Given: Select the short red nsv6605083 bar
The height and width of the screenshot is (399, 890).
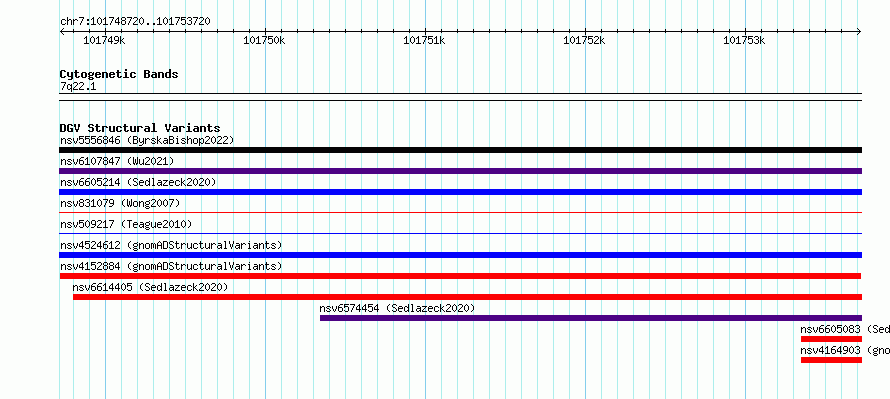Looking at the screenshot, I should (831, 339).
